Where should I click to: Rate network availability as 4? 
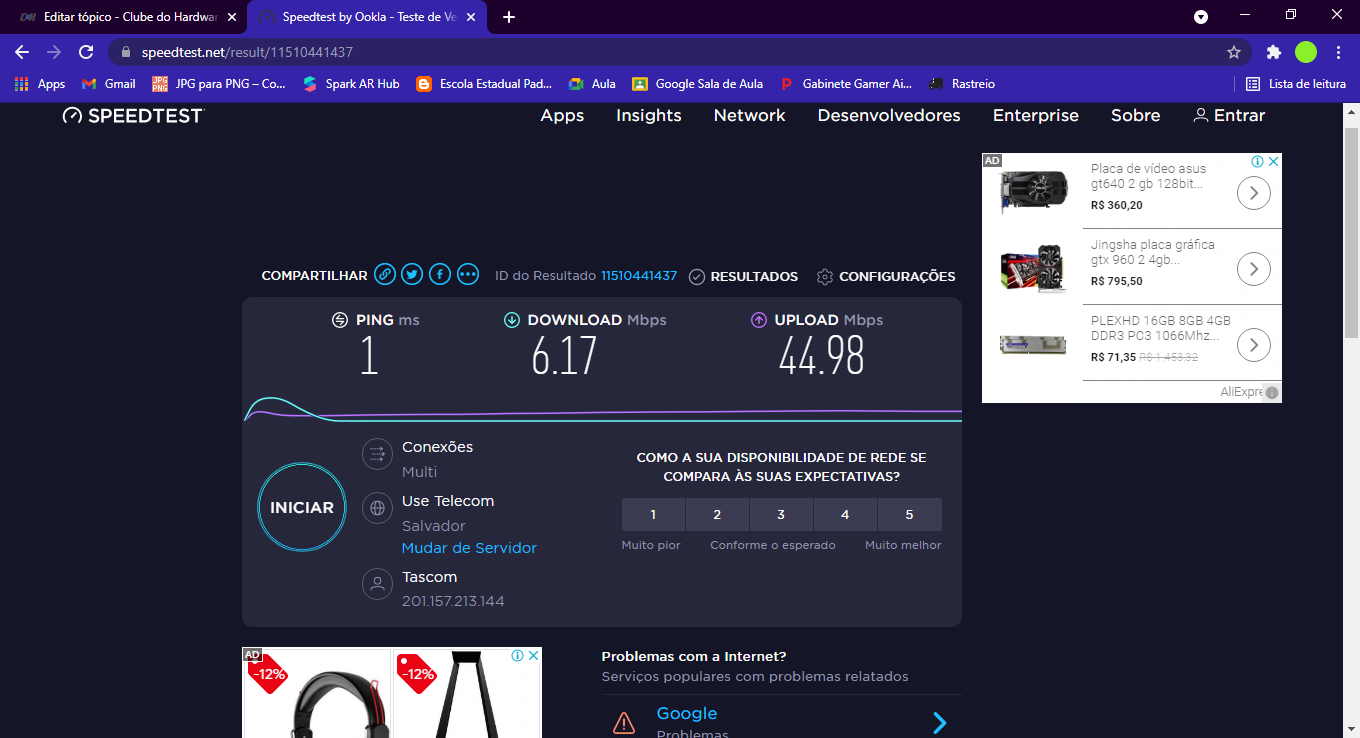pos(845,515)
